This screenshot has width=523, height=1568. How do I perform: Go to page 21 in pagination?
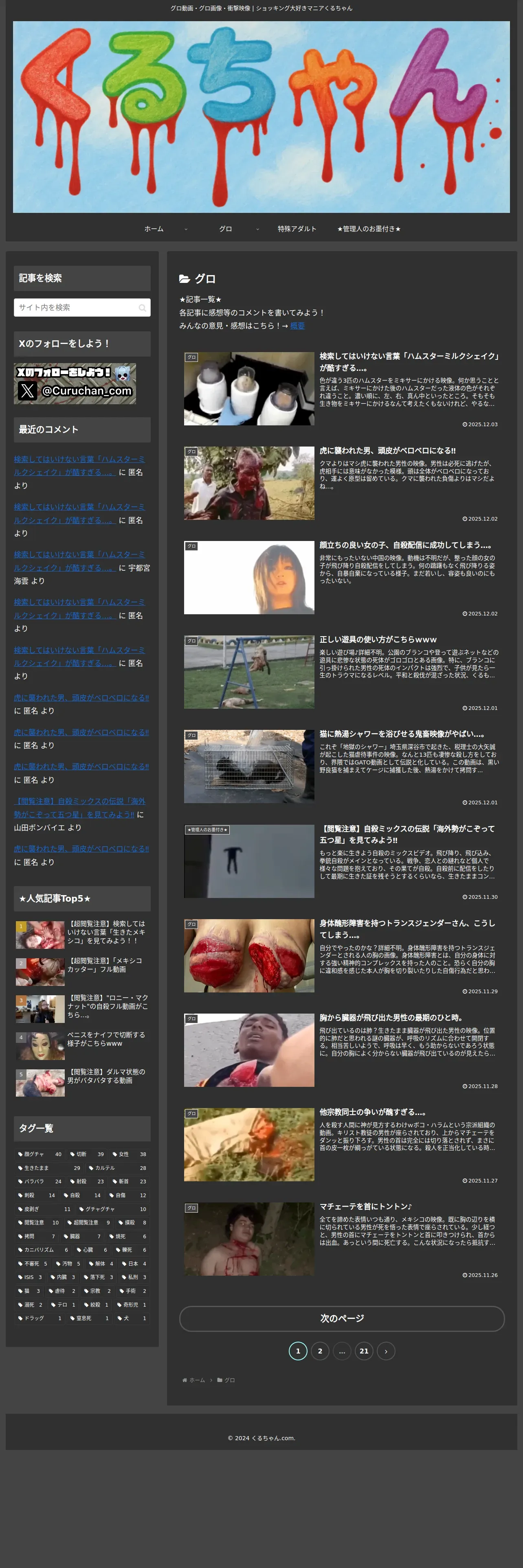point(364,1351)
